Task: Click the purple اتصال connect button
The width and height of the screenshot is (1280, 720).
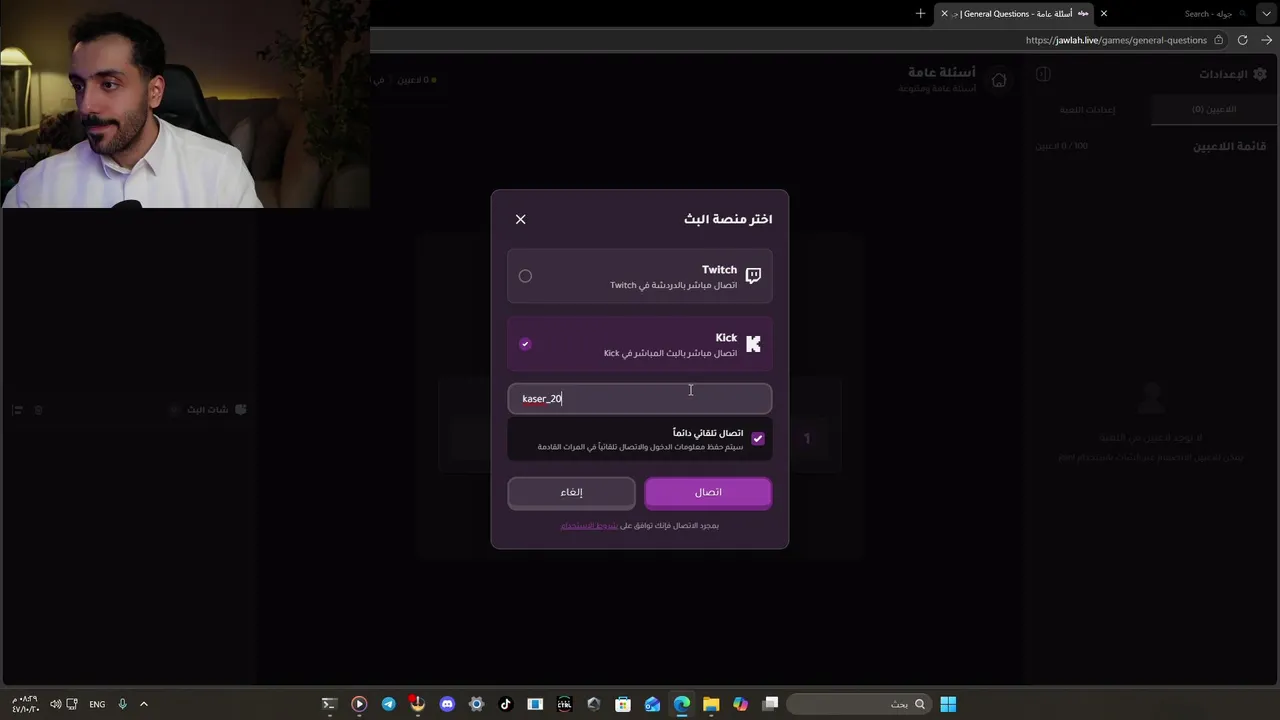Action: 708,492
